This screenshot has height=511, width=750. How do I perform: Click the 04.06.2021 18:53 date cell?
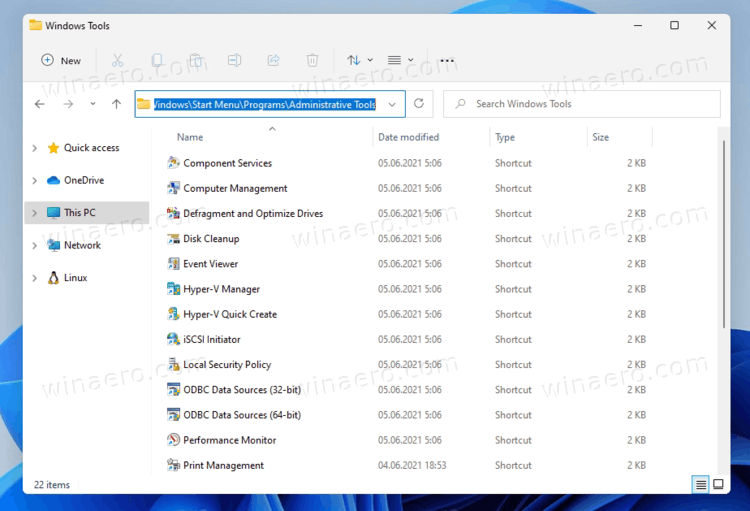tap(412, 466)
